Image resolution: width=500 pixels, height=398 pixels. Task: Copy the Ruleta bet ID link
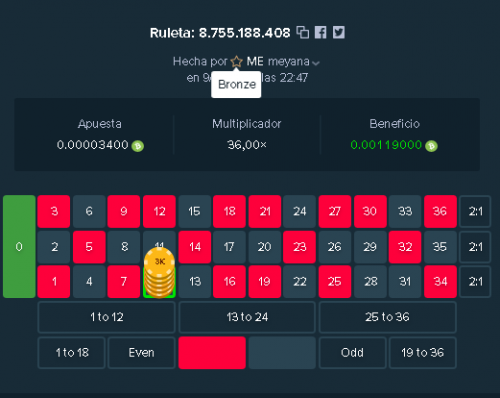303,32
